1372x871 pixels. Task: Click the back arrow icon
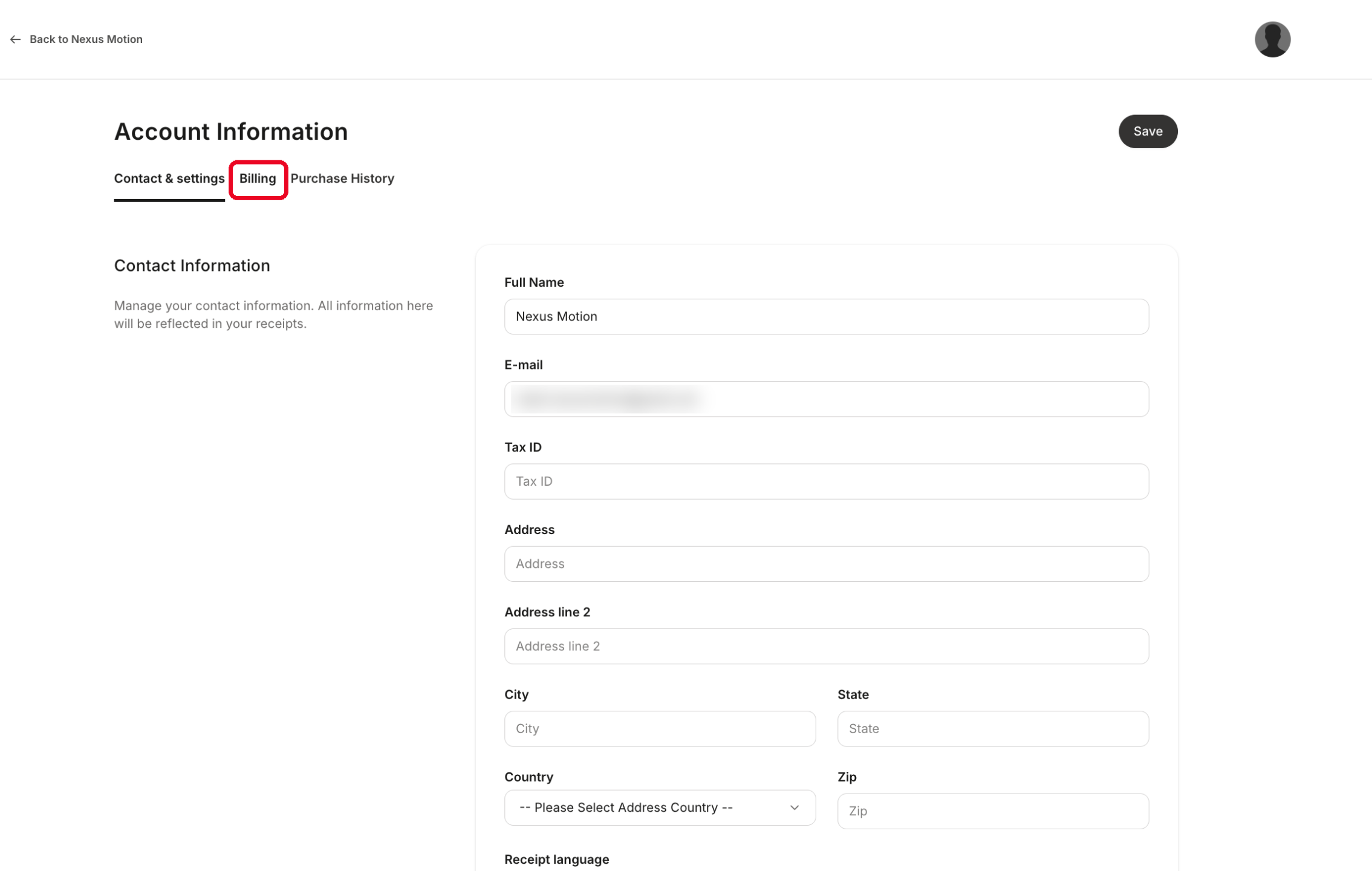point(16,39)
